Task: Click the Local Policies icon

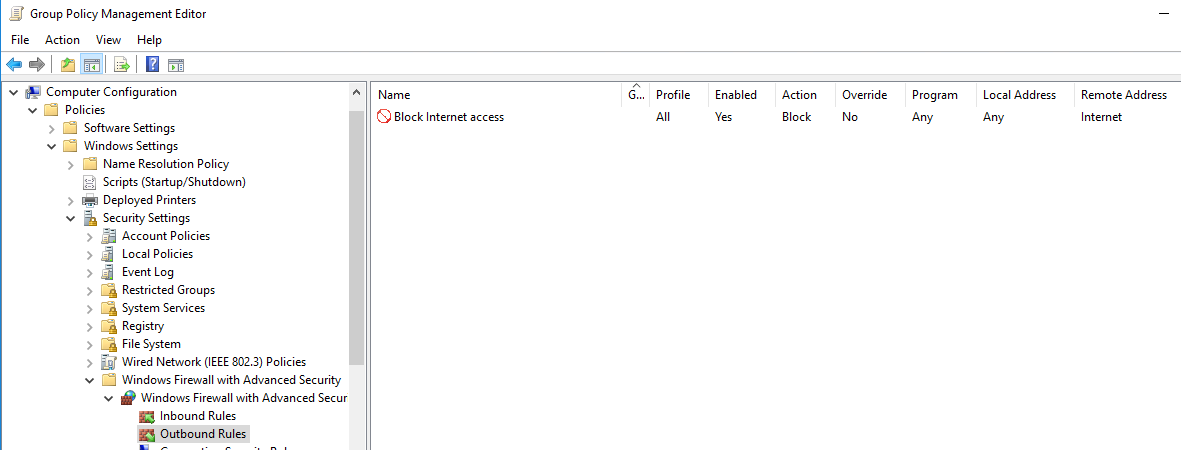Action: tap(108, 254)
